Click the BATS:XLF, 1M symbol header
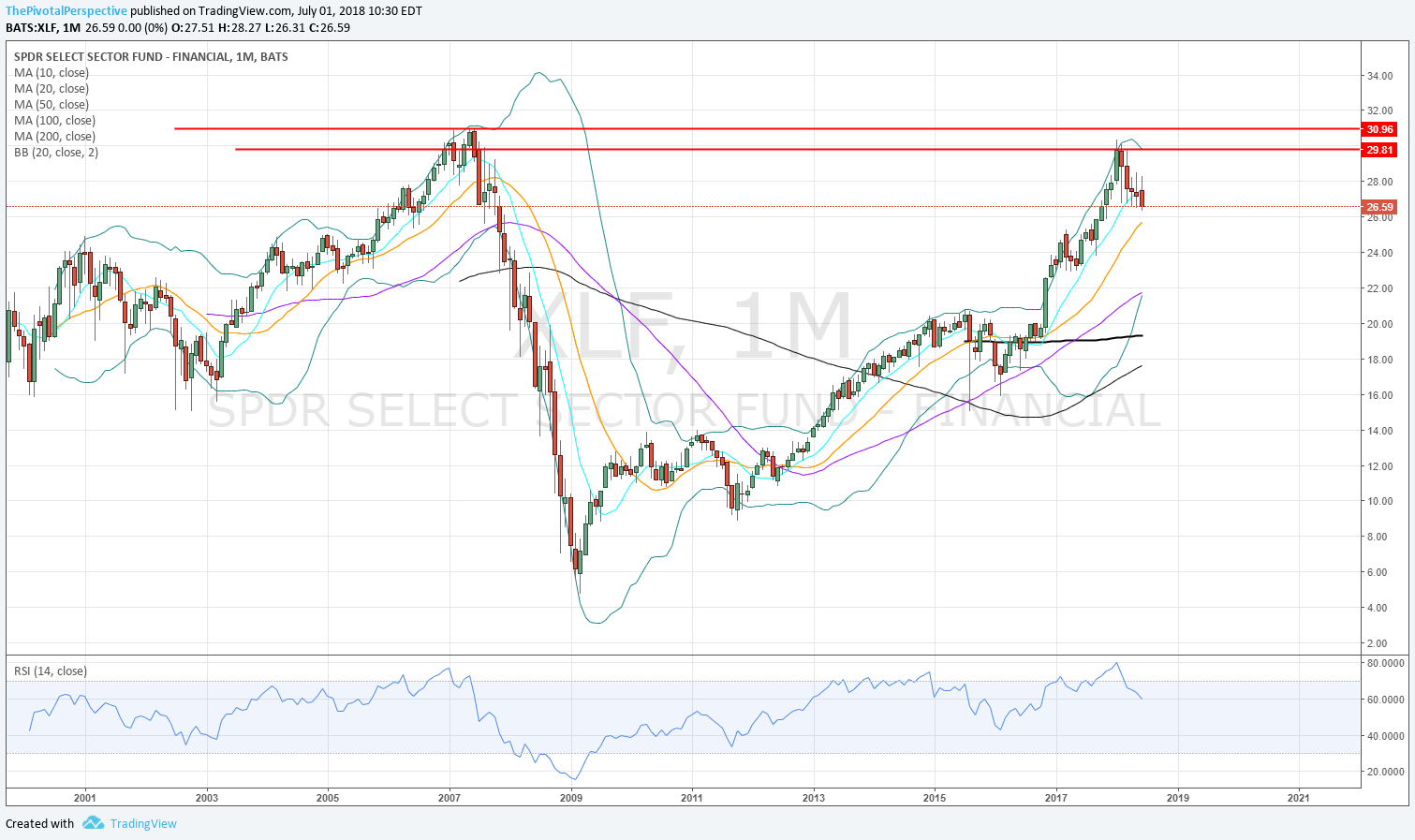 click(43, 28)
